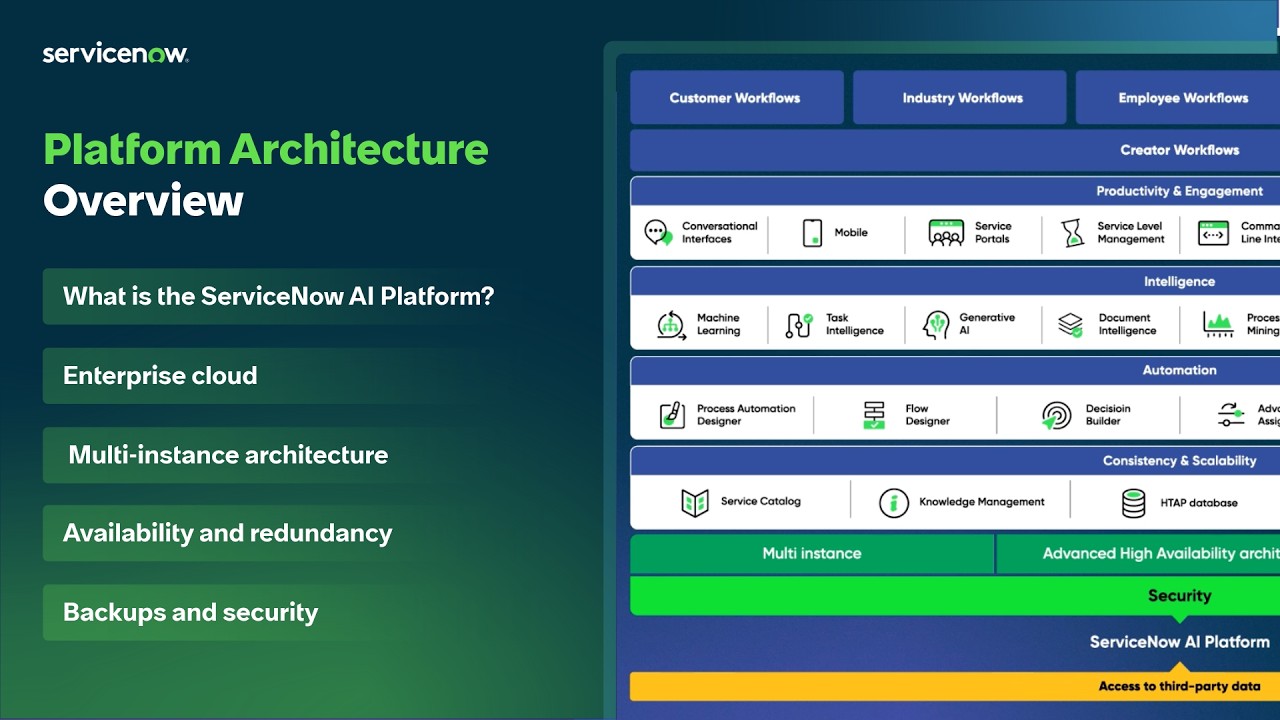The height and width of the screenshot is (720, 1280).
Task: Select the bright green Security bar
Action: coord(955,596)
